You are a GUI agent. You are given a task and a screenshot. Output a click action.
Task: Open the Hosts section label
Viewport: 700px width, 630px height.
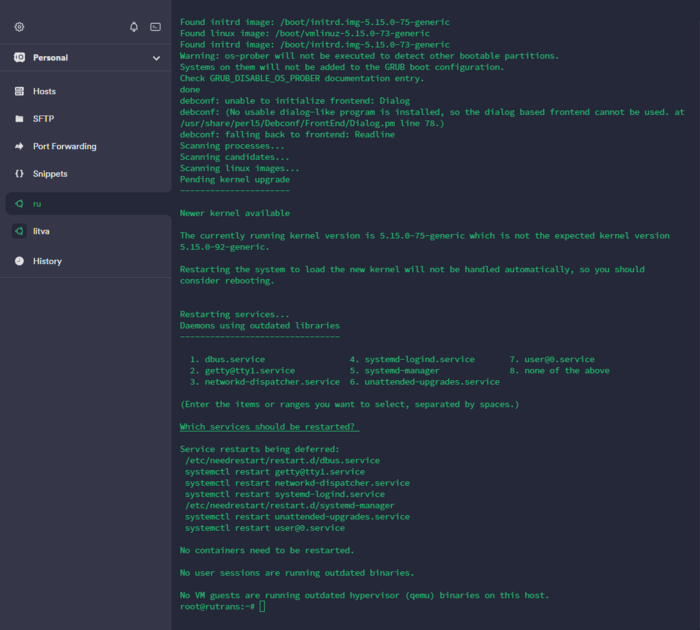click(x=44, y=91)
